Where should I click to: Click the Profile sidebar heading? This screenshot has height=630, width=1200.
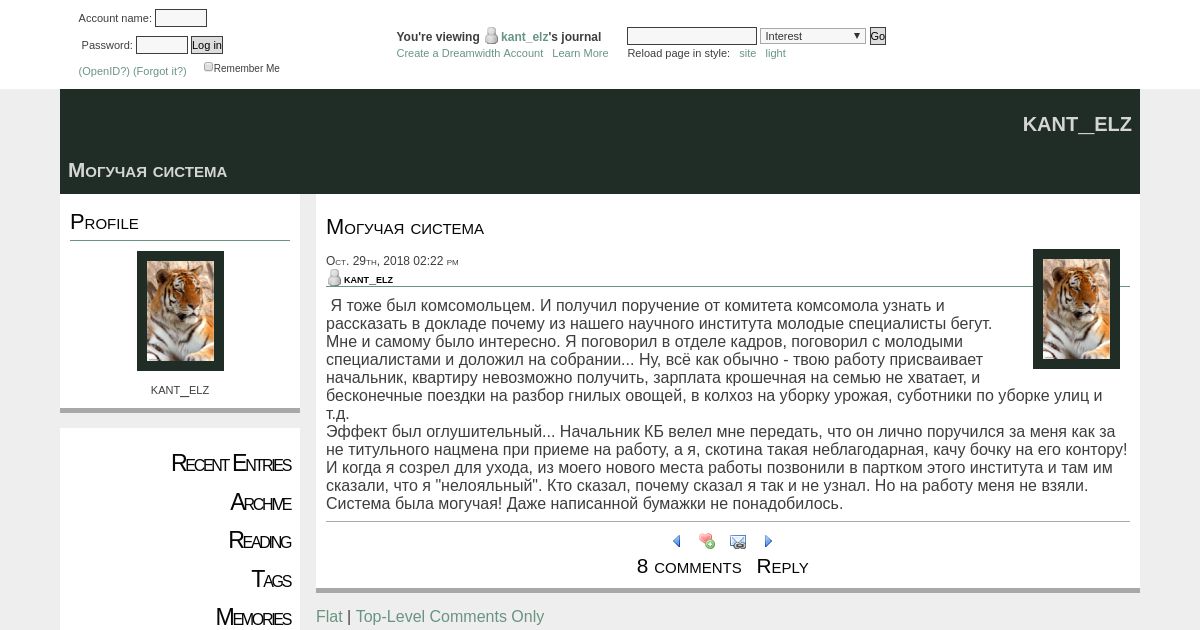pos(104,222)
